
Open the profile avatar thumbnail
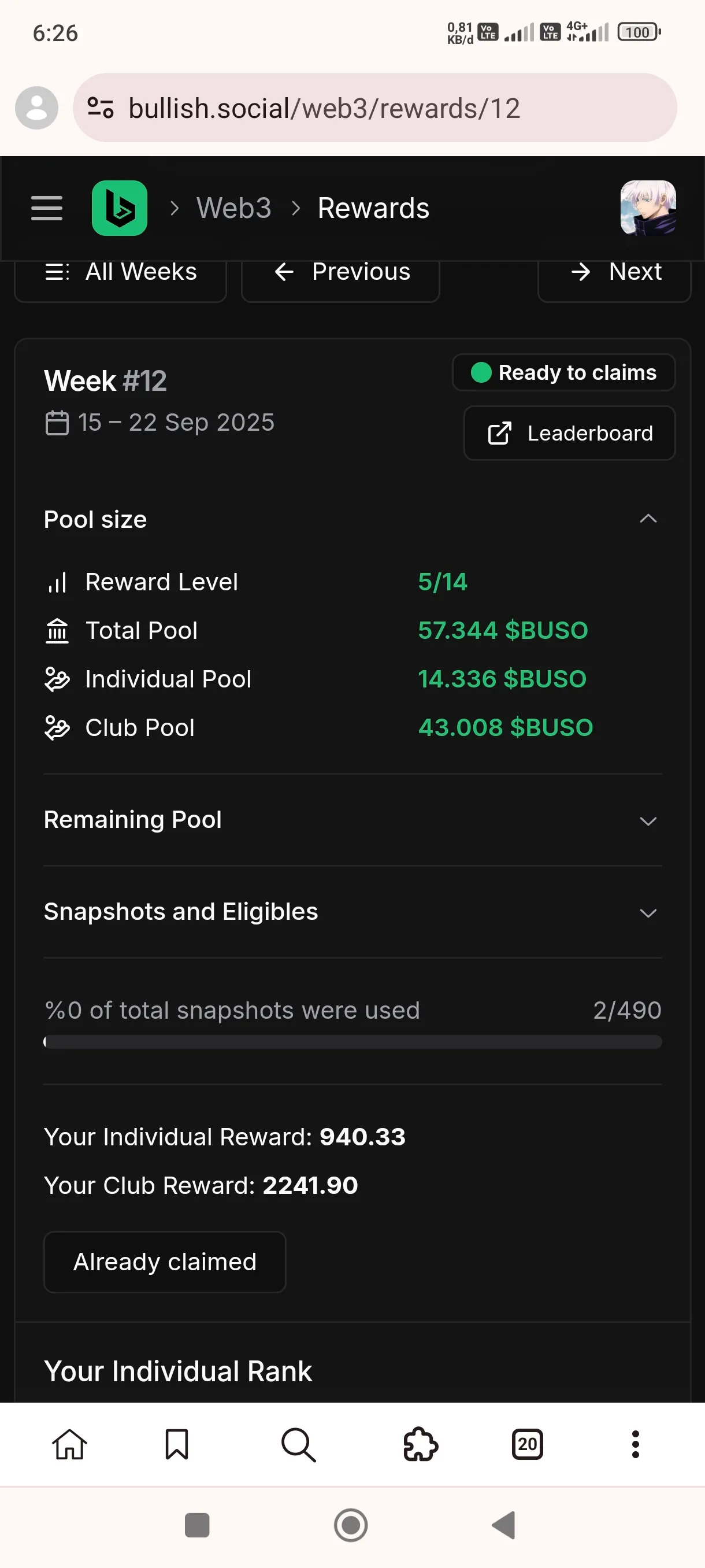648,208
